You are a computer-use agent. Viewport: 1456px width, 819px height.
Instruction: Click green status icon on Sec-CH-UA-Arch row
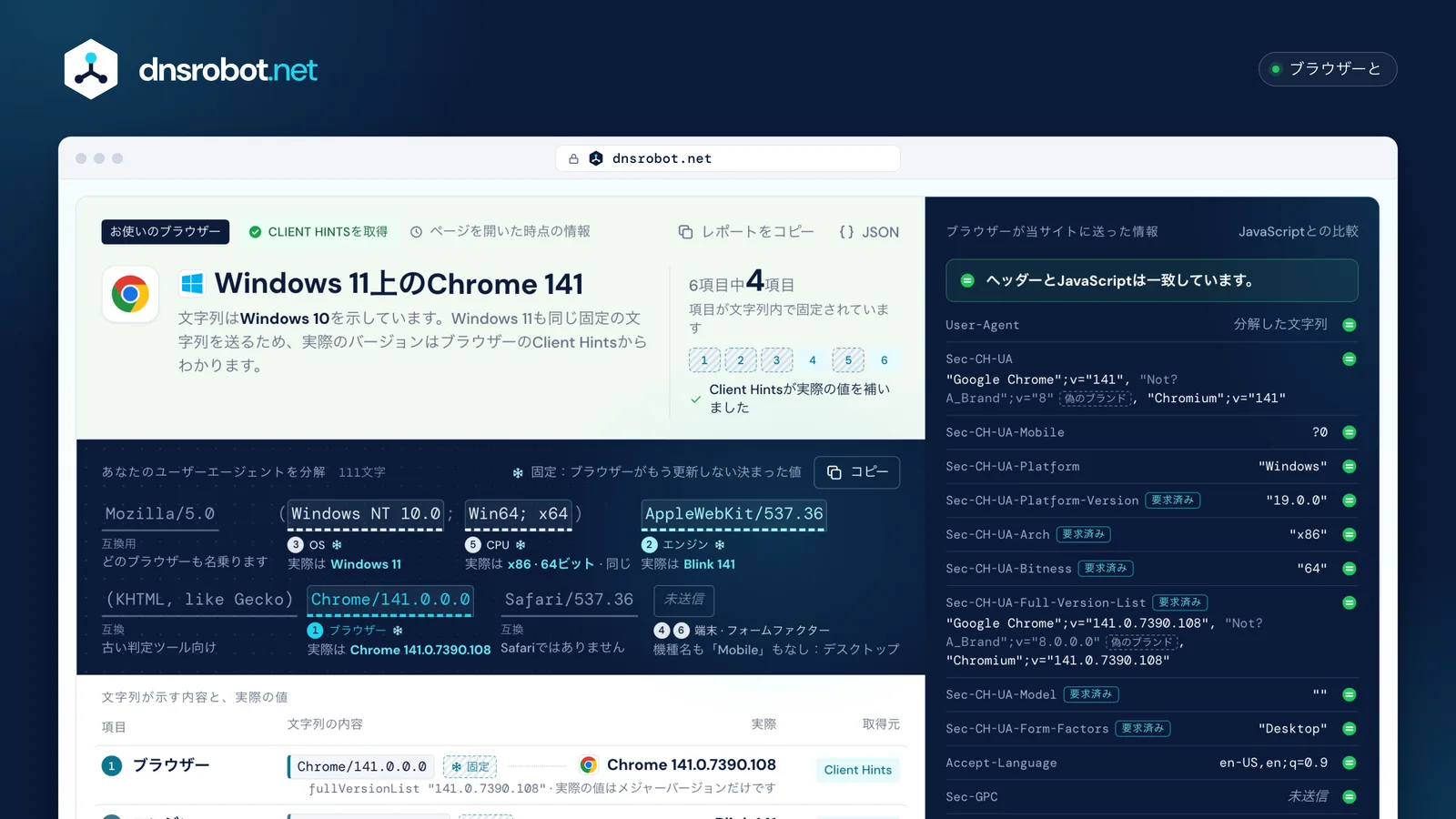click(x=1350, y=534)
